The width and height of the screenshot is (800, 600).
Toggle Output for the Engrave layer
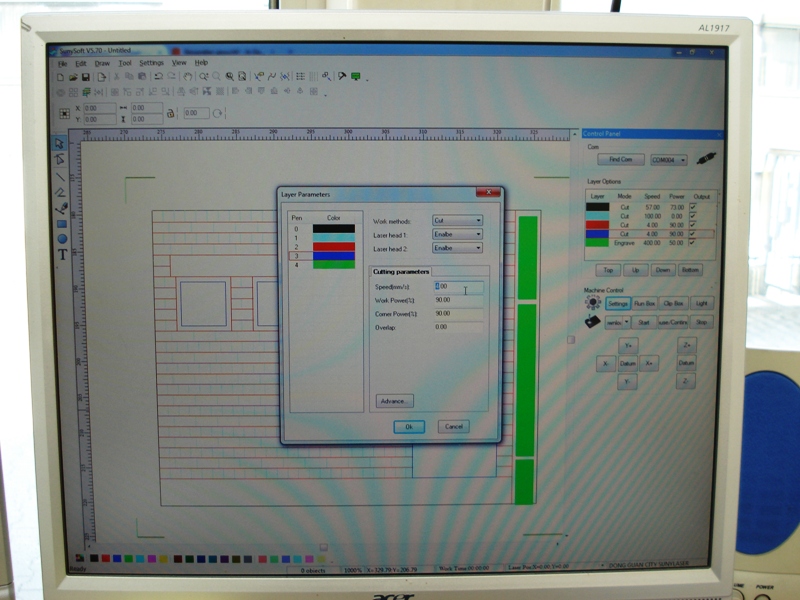tap(693, 243)
